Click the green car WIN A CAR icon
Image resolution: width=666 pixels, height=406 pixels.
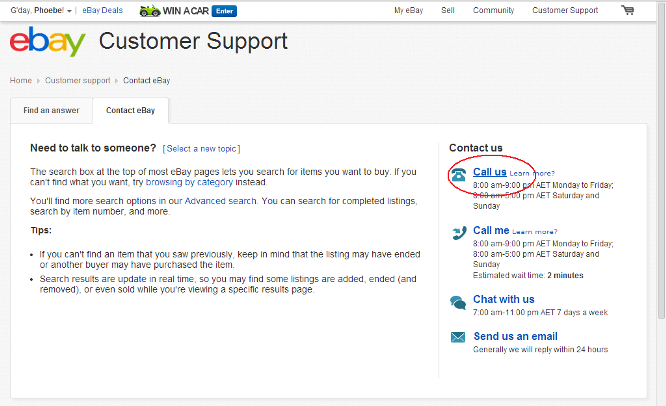150,11
